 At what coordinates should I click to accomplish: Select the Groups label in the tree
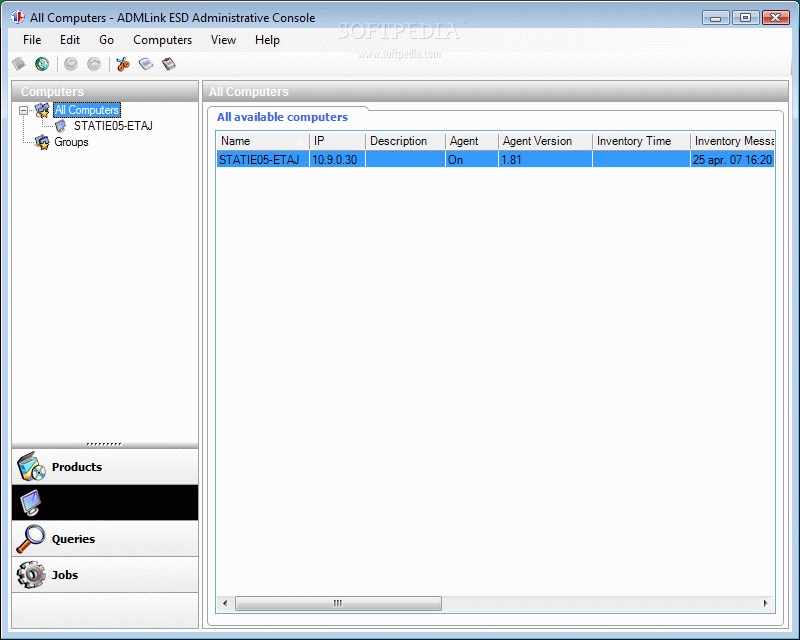pyautogui.click(x=71, y=142)
